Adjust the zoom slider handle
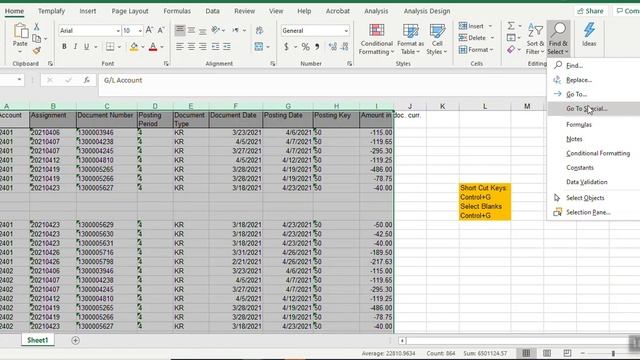Viewport: 640px width, 360px height. pyautogui.click(x=613, y=353)
